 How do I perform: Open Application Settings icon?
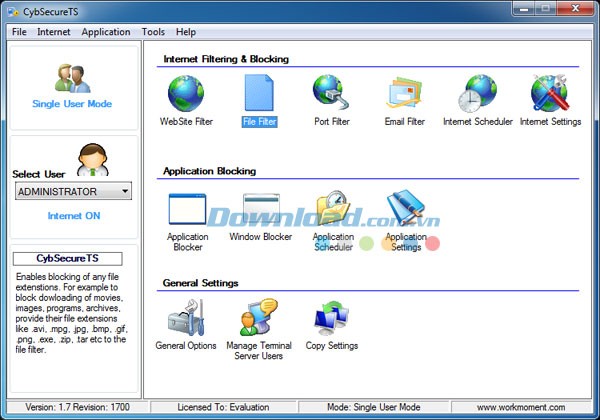(x=405, y=211)
